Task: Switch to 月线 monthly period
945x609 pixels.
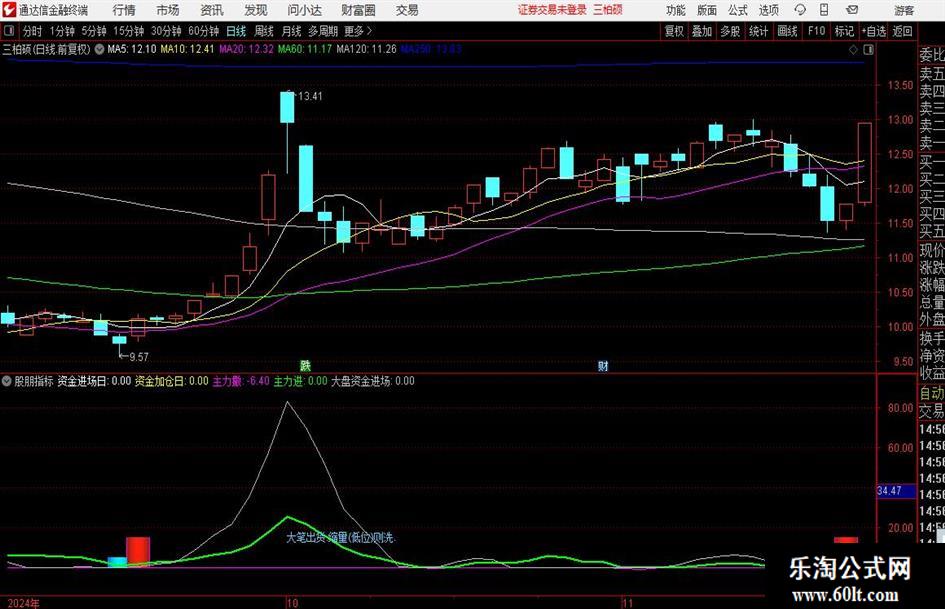Action: tap(291, 31)
